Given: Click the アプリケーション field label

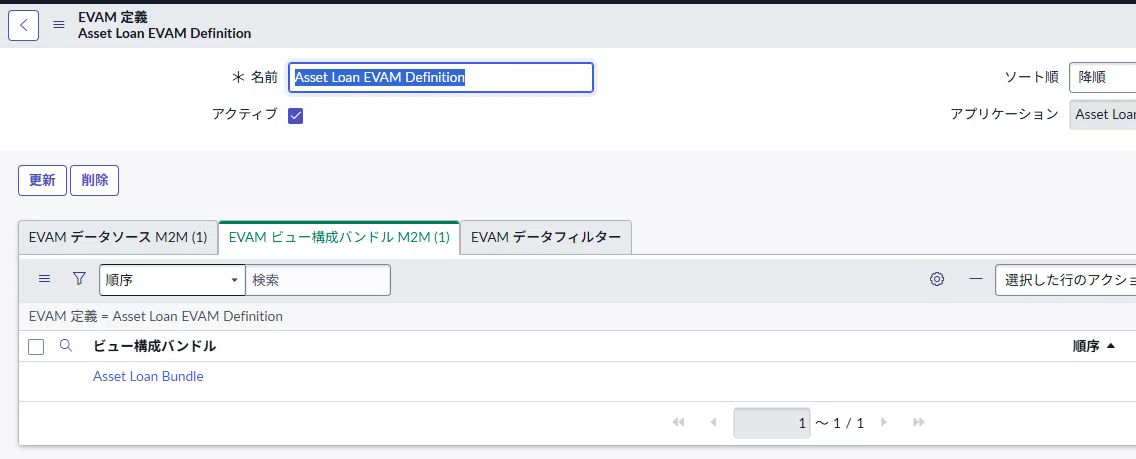Looking at the screenshot, I should pos(1004,114).
